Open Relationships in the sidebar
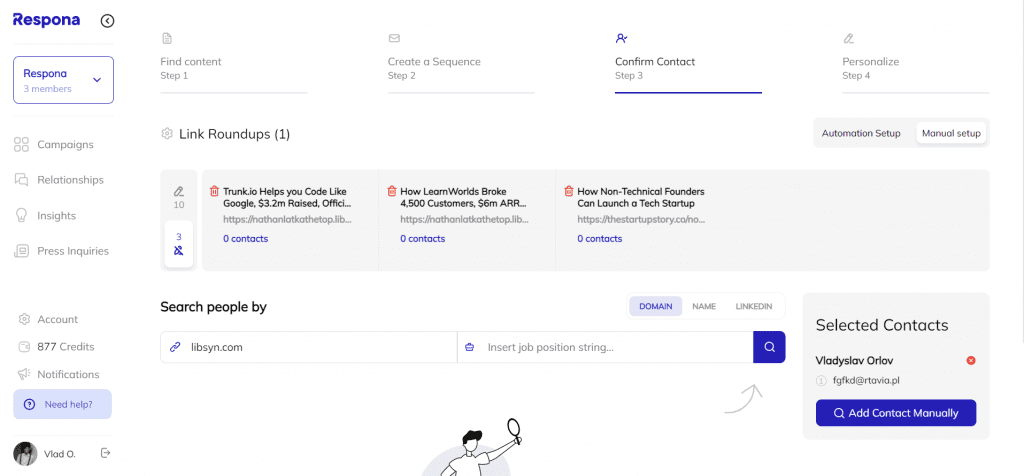Screen dimensions: 1024x476 pos(59,180)
